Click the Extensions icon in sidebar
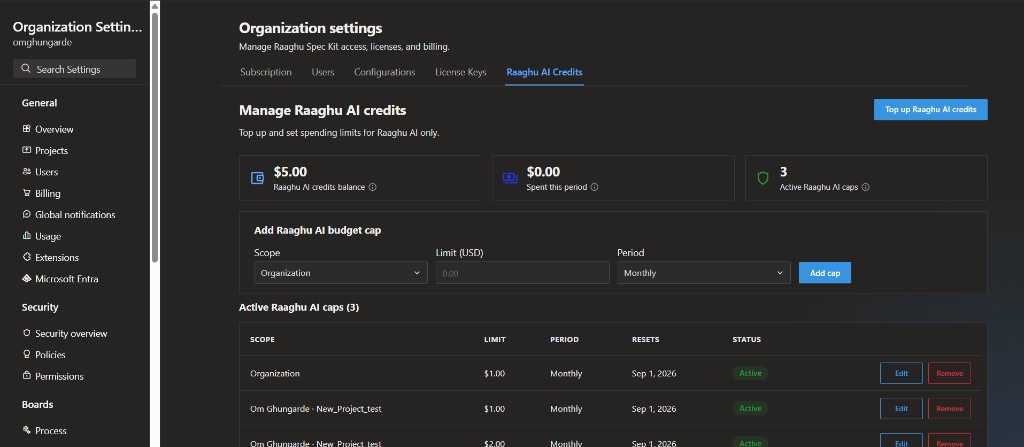 click(26, 257)
